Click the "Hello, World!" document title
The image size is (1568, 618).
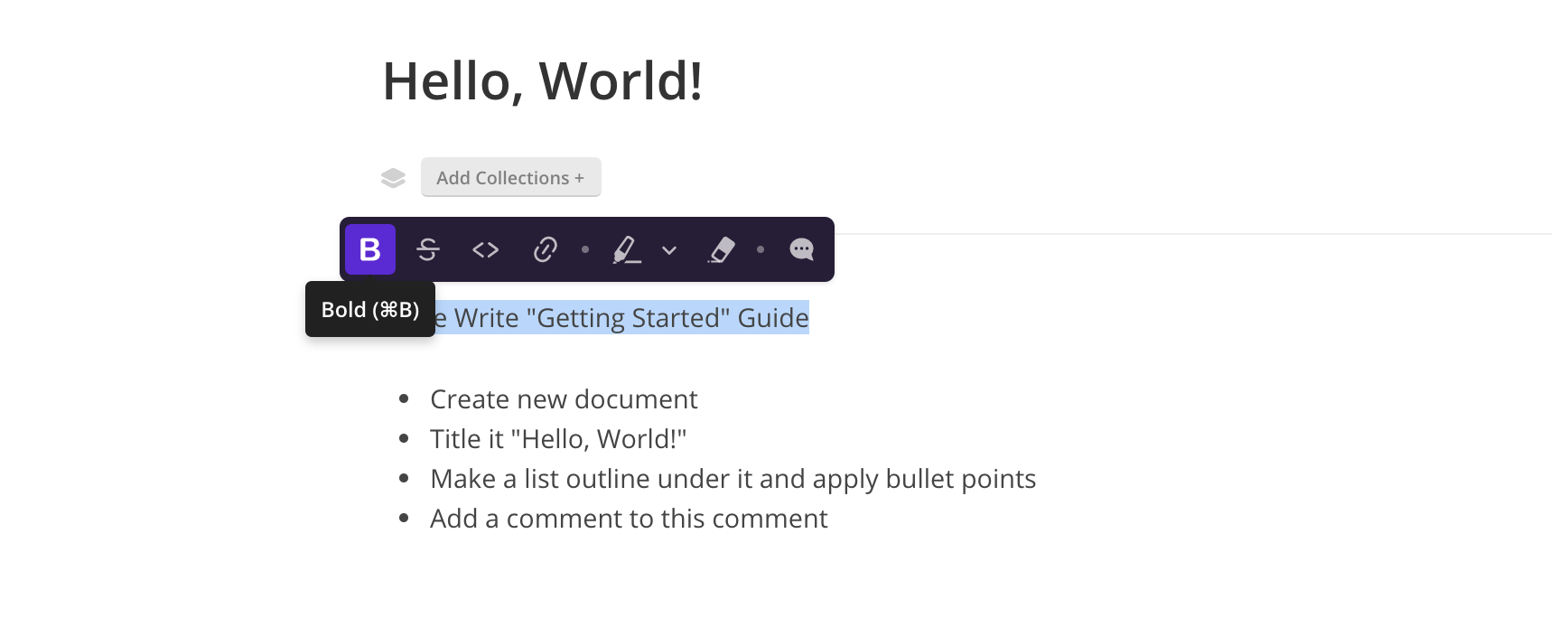pyautogui.click(x=543, y=81)
